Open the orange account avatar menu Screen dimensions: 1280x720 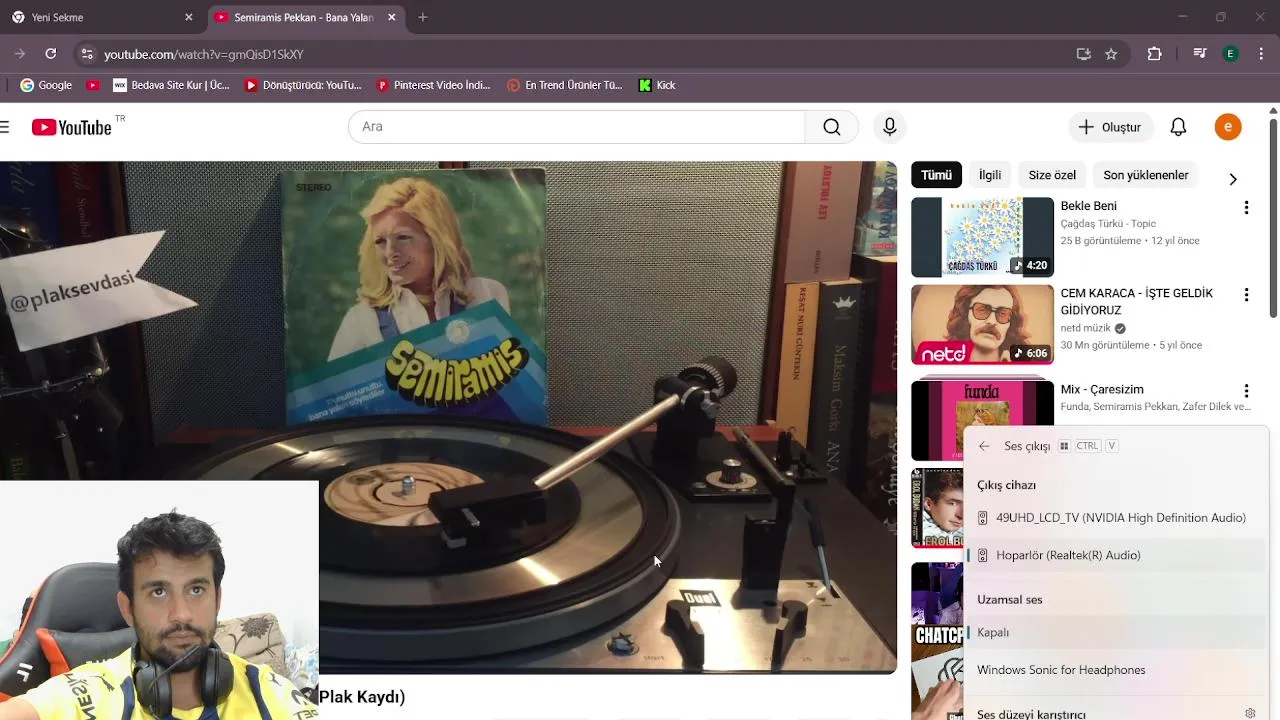click(x=1228, y=127)
